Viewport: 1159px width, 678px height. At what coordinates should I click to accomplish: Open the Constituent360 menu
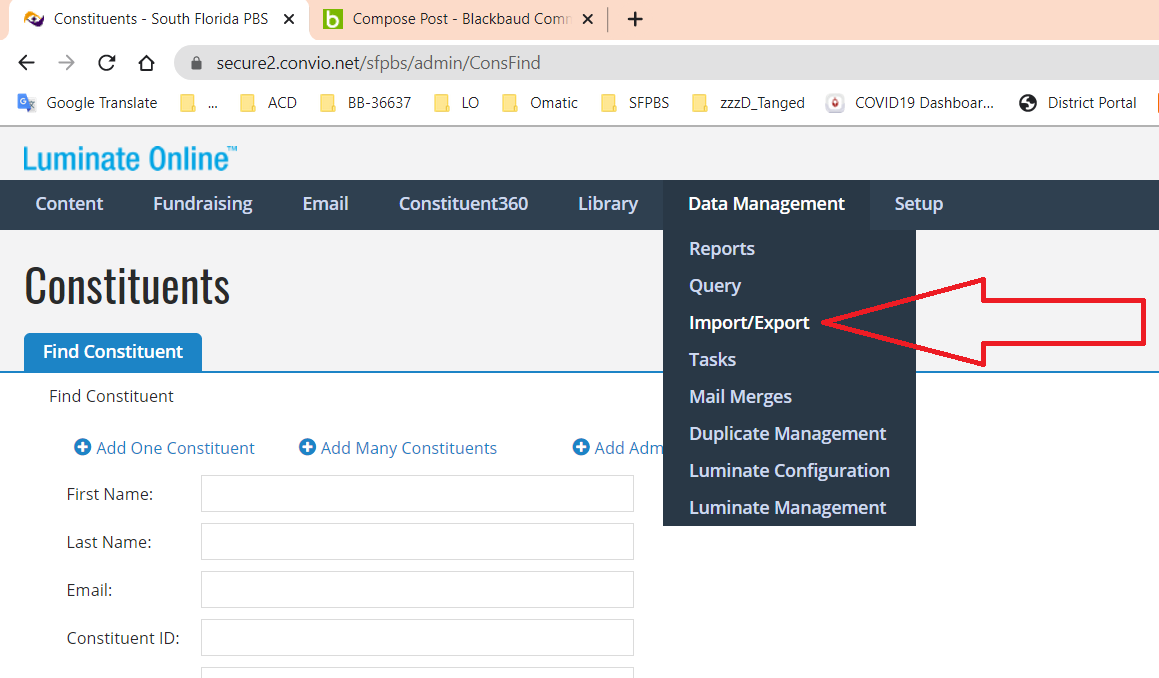[463, 204]
